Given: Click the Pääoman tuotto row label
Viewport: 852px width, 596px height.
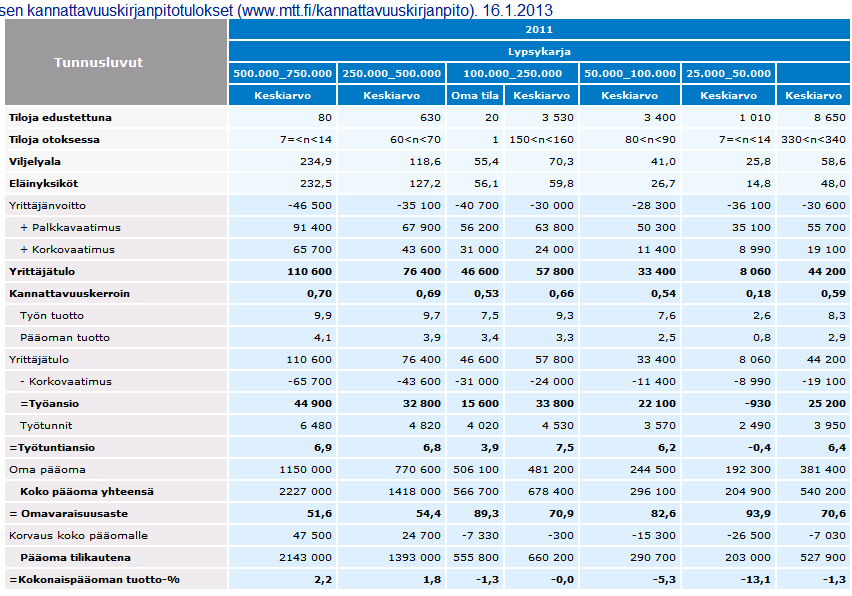Looking at the screenshot, I should (x=65, y=337).
